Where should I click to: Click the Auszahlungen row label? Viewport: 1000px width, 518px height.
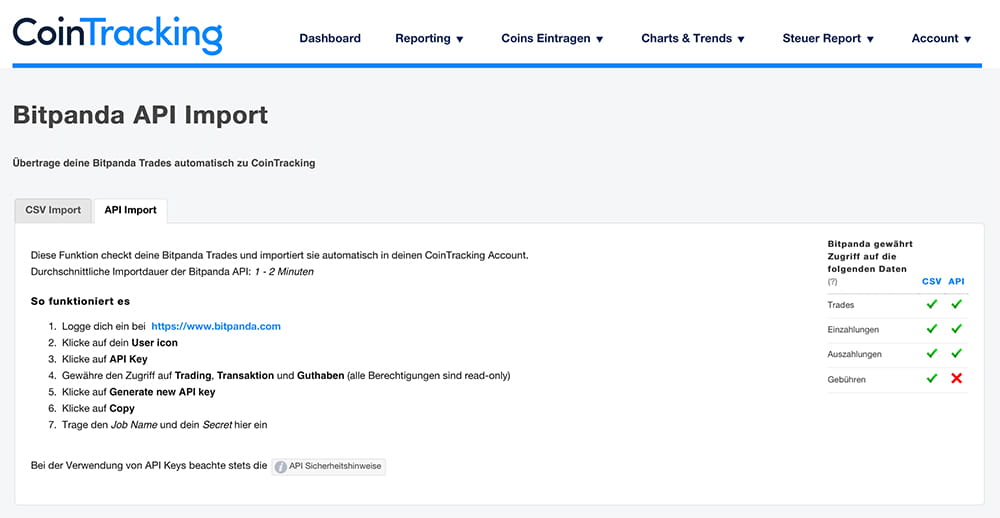tap(855, 354)
